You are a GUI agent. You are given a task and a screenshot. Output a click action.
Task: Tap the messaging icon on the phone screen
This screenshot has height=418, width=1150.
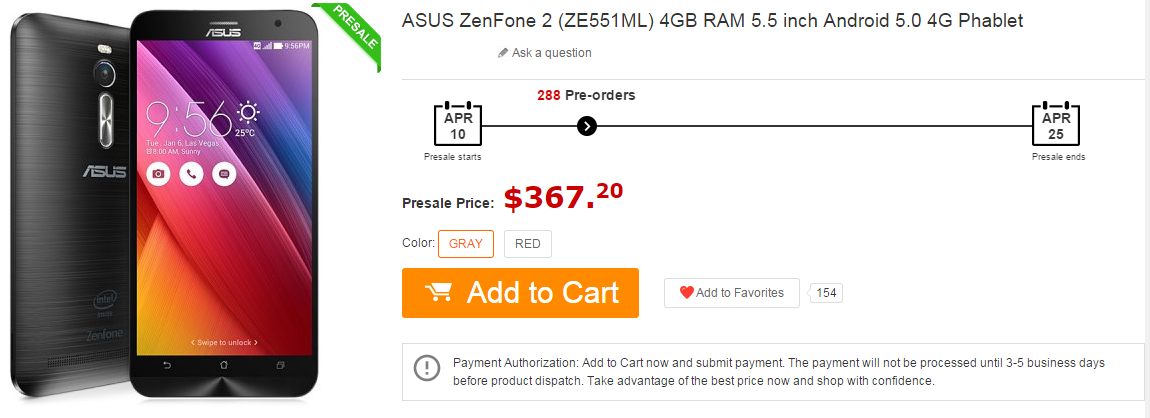click(x=224, y=174)
